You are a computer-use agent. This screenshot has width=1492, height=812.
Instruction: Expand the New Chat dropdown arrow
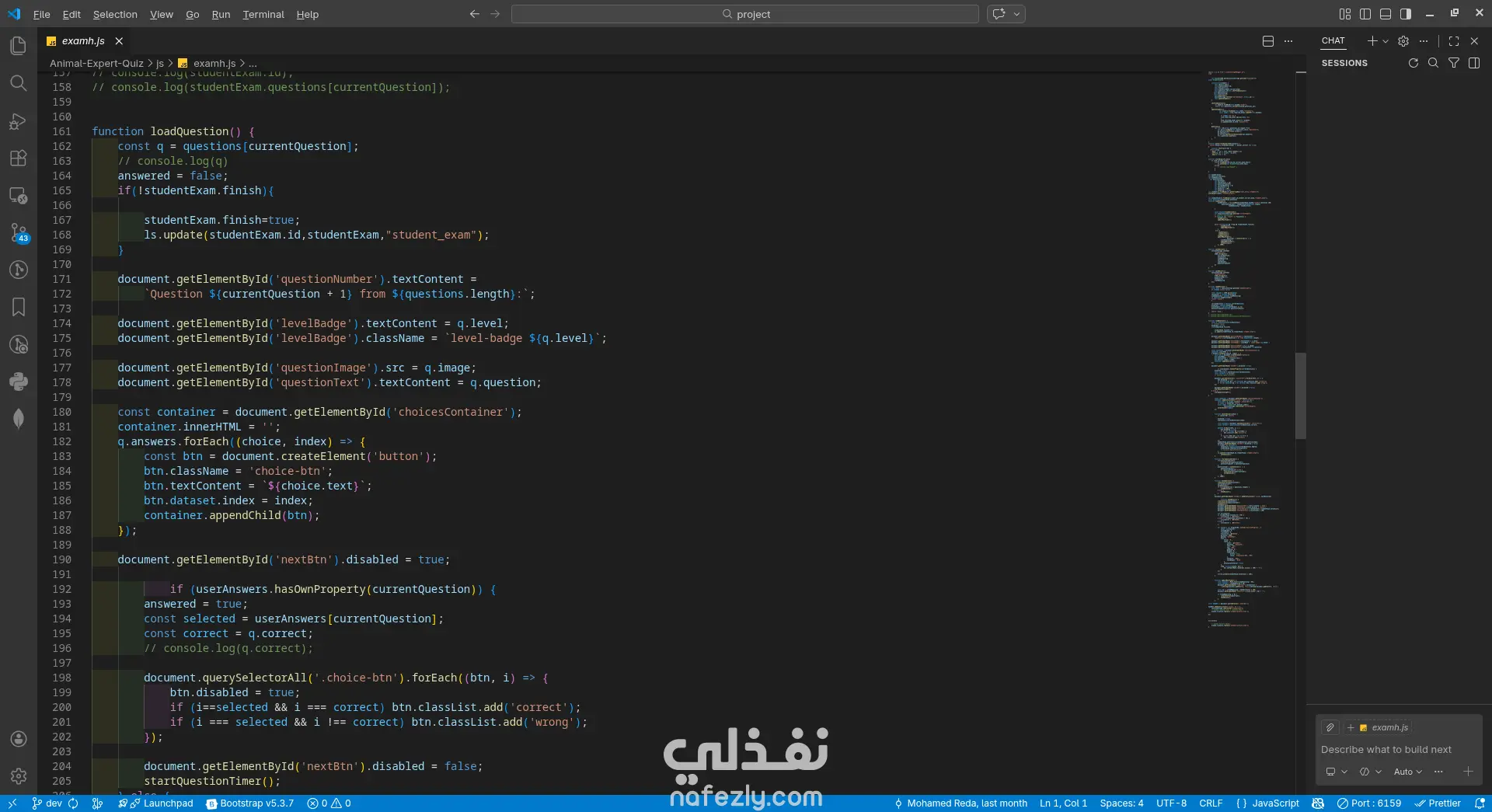[x=1386, y=41]
